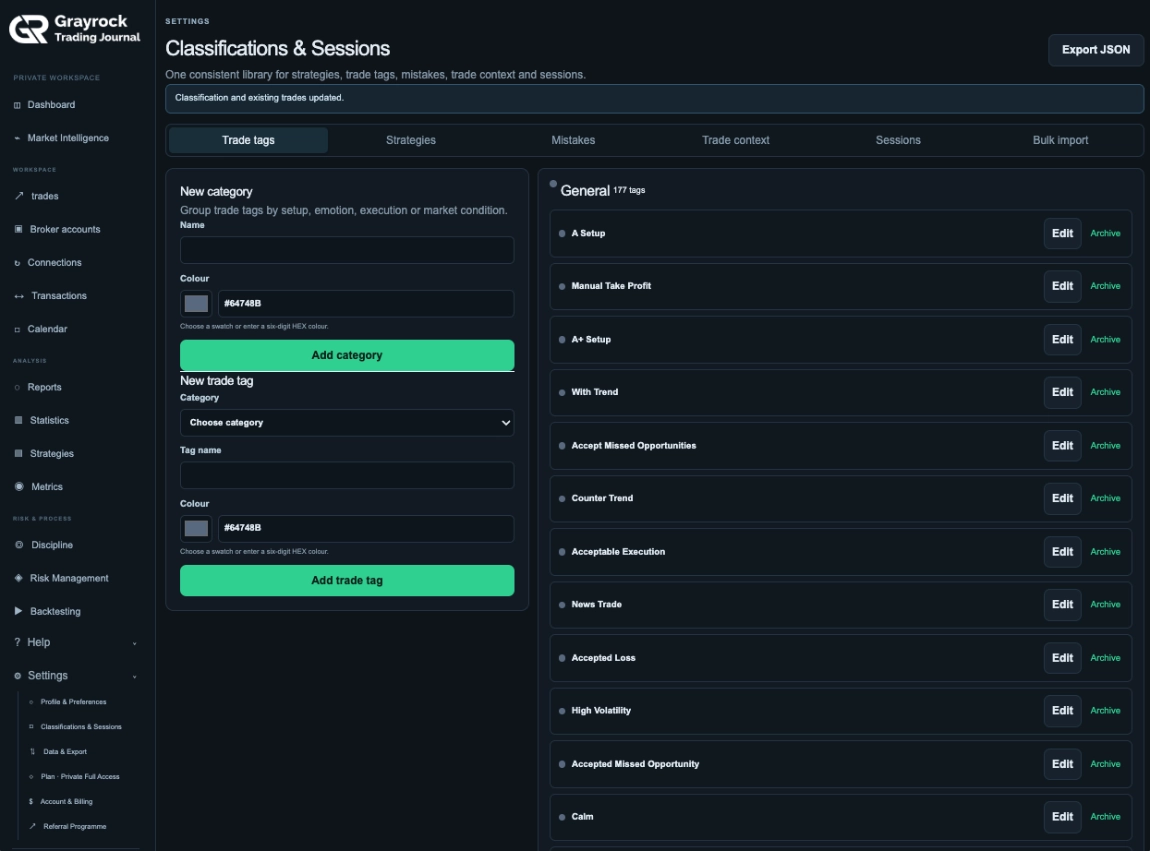1150x851 pixels.
Task: Archive the A Setup tag
Action: pyautogui.click(x=1105, y=233)
